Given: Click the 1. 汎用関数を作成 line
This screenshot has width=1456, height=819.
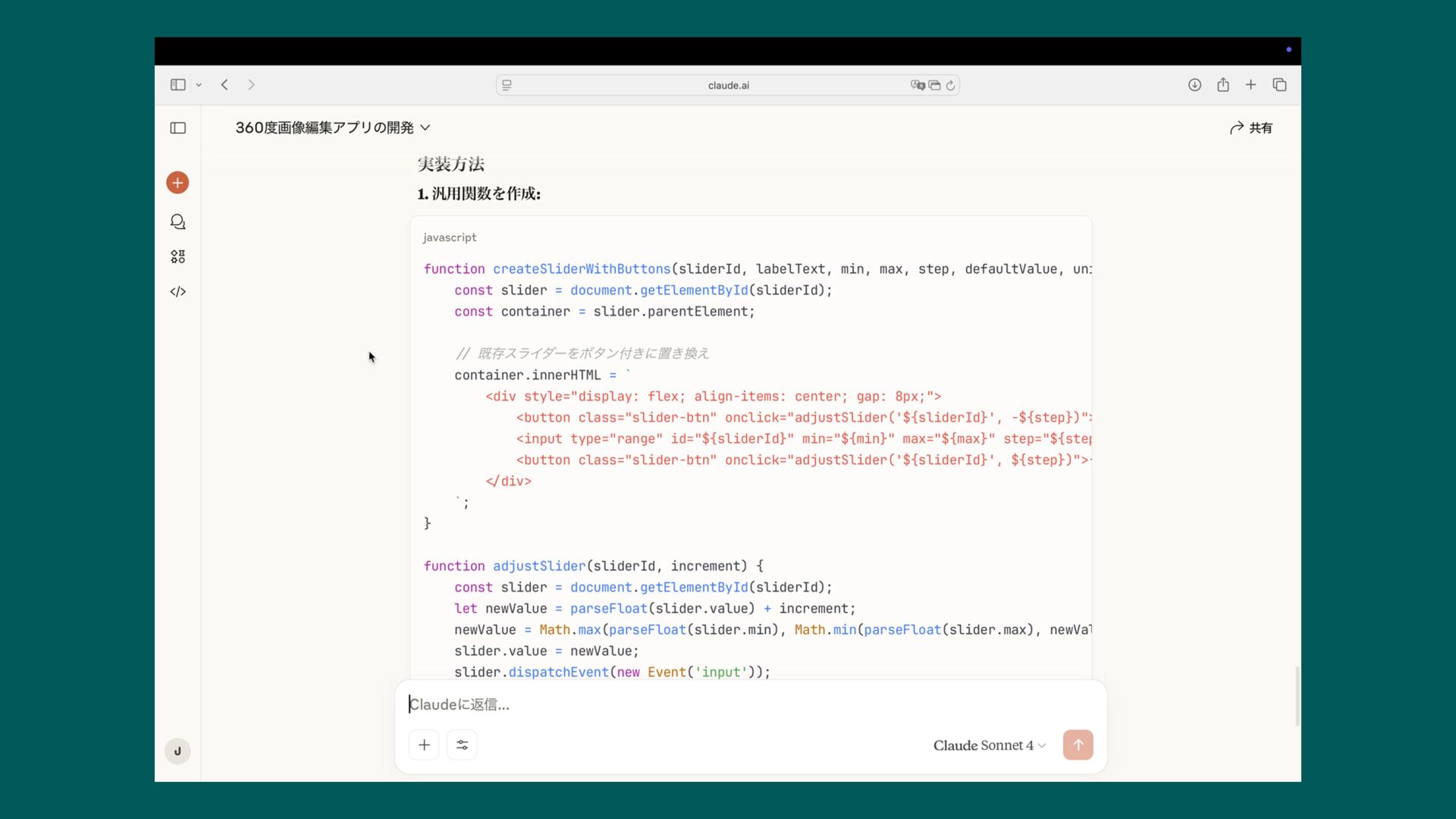Looking at the screenshot, I should tap(479, 193).
